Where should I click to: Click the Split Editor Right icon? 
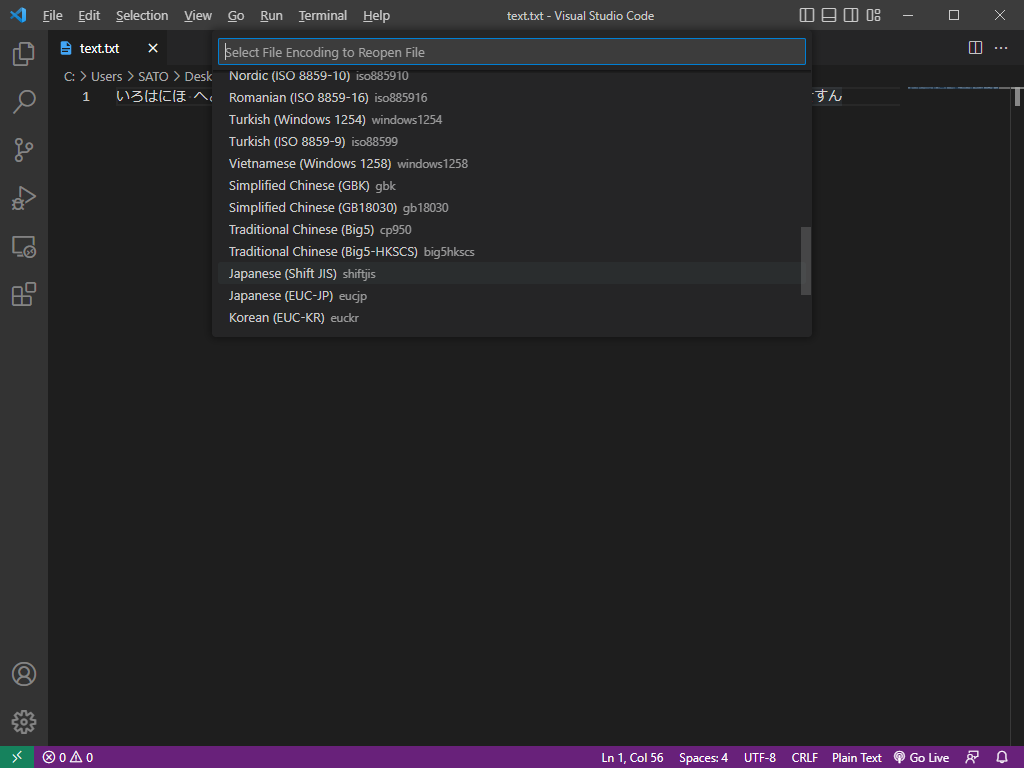click(975, 48)
